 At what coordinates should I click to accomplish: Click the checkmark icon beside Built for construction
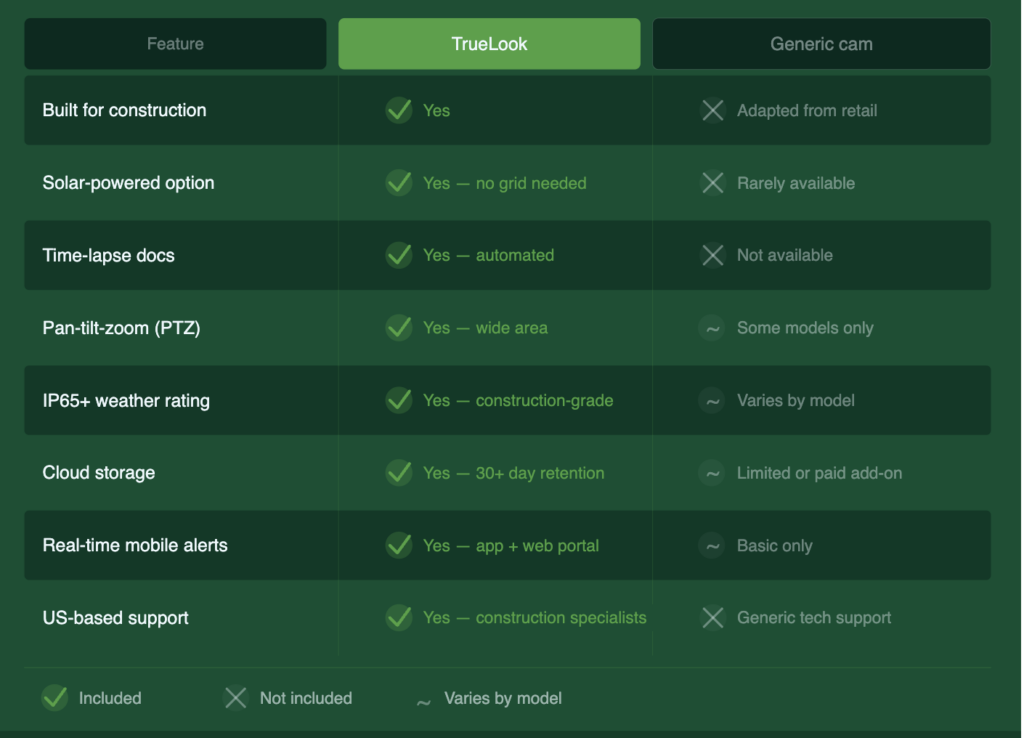[x=399, y=110]
